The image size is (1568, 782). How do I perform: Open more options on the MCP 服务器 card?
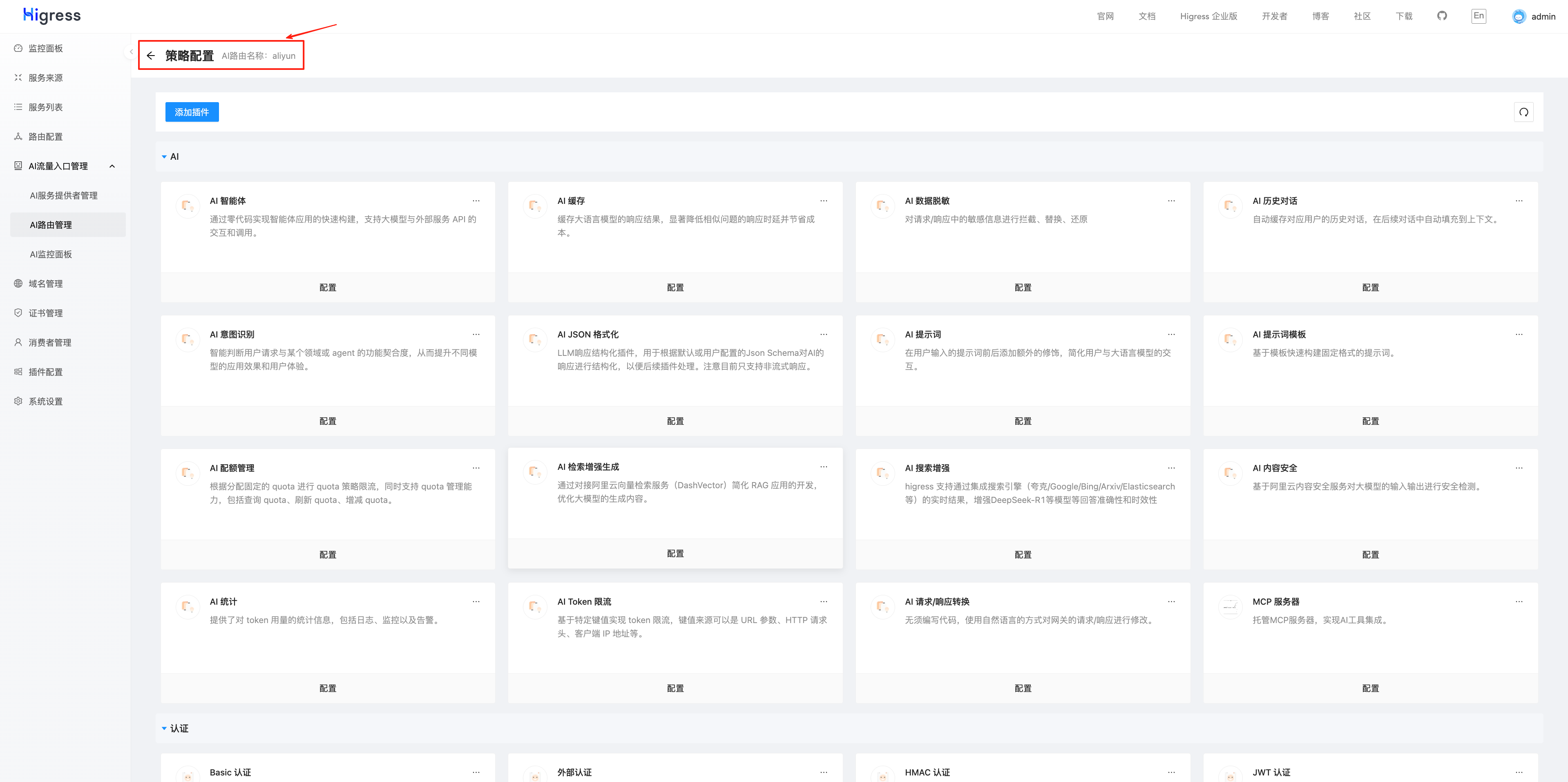(1519, 601)
